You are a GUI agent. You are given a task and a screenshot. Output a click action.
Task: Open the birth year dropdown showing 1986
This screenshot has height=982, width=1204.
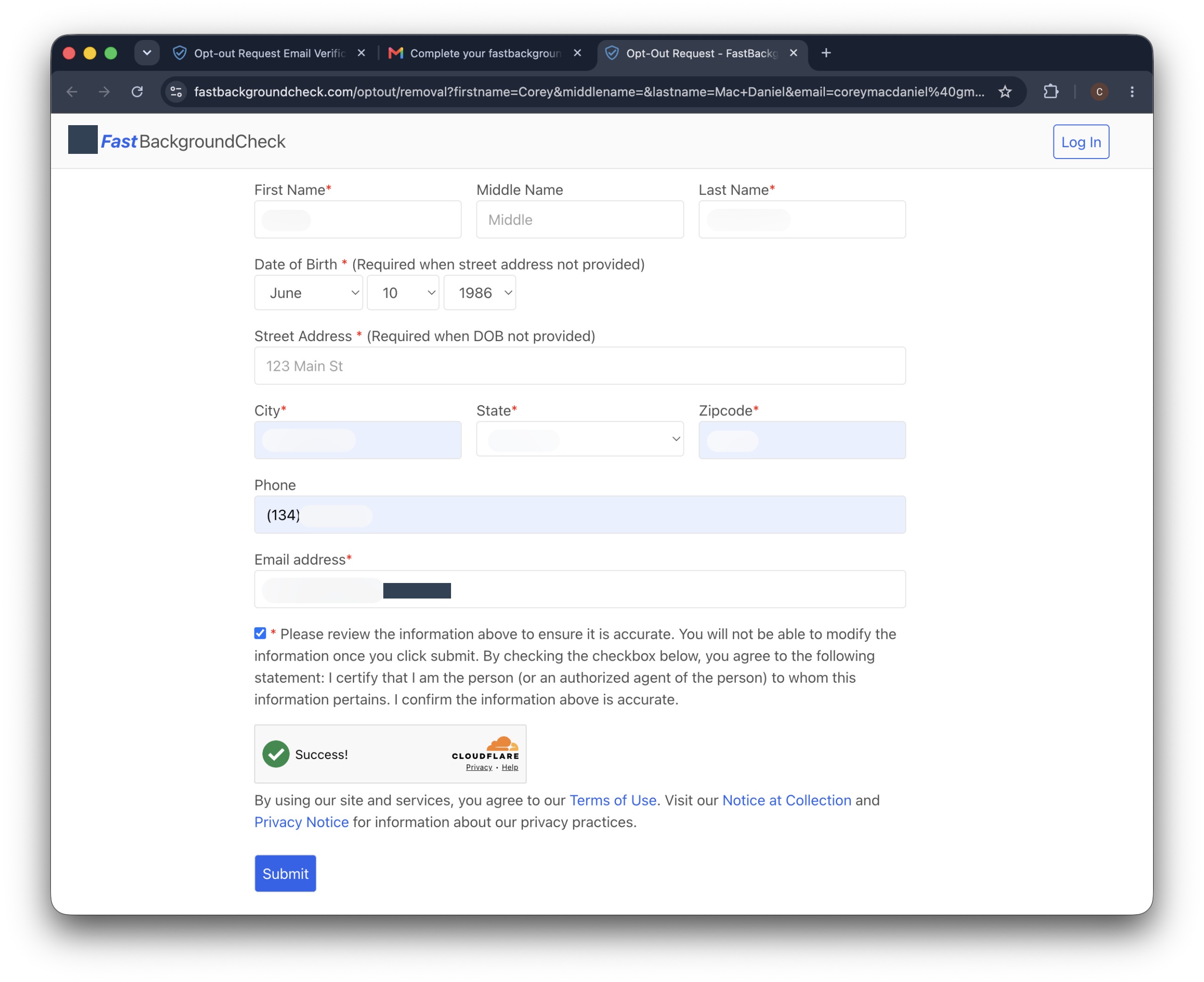click(x=479, y=293)
